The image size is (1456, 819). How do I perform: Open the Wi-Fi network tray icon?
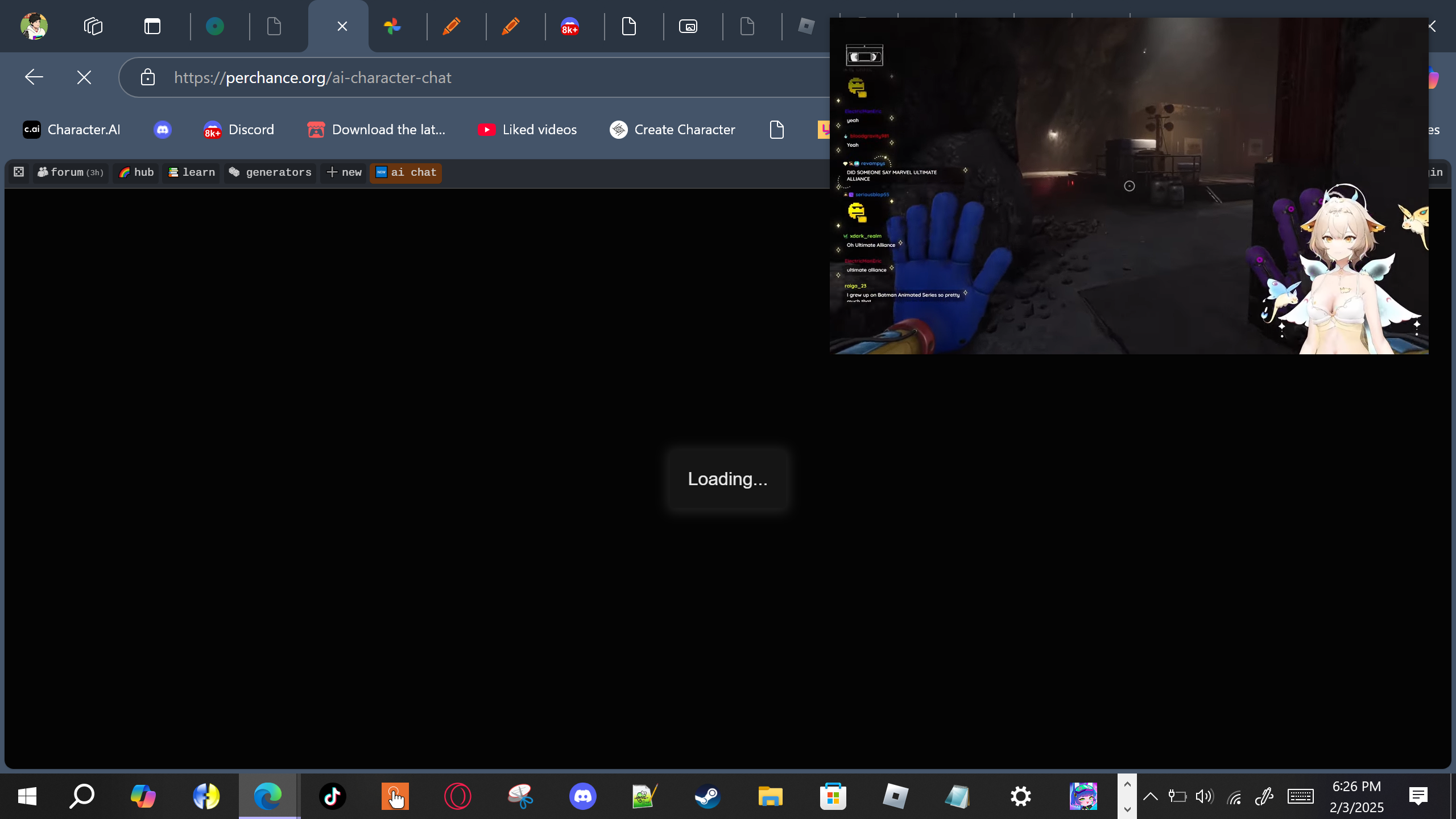pyautogui.click(x=1234, y=797)
